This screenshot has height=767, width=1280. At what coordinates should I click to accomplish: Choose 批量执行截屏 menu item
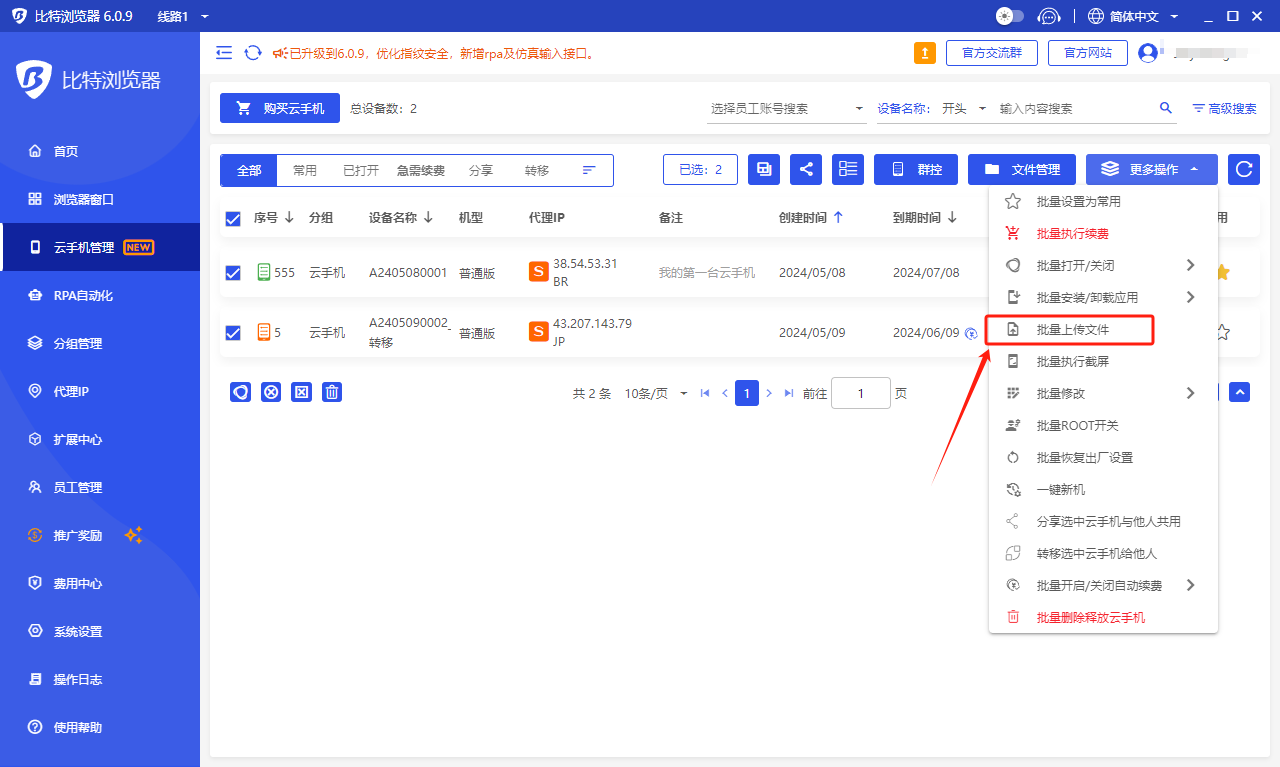[x=1103, y=361]
